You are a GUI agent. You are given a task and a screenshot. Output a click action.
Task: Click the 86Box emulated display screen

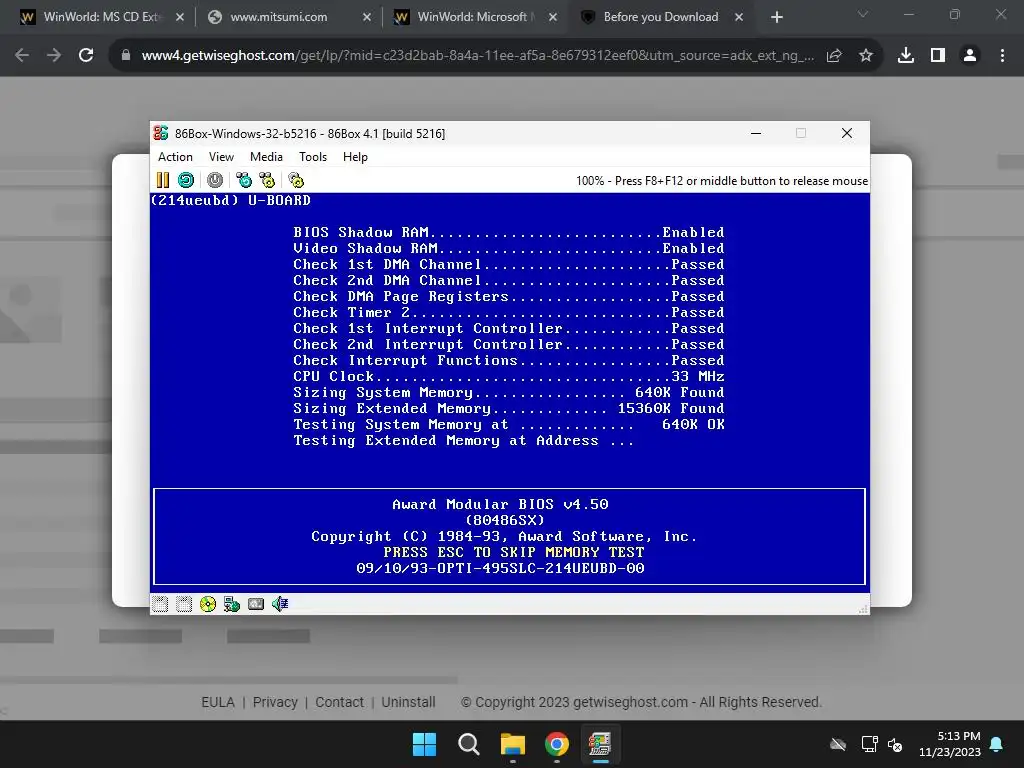[509, 392]
